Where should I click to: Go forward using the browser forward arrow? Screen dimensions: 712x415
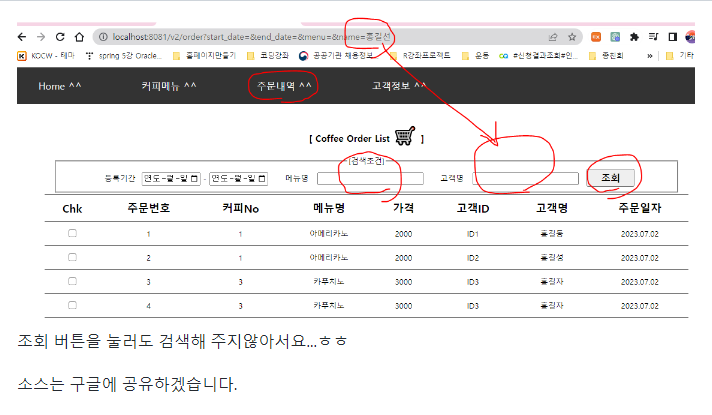41,37
